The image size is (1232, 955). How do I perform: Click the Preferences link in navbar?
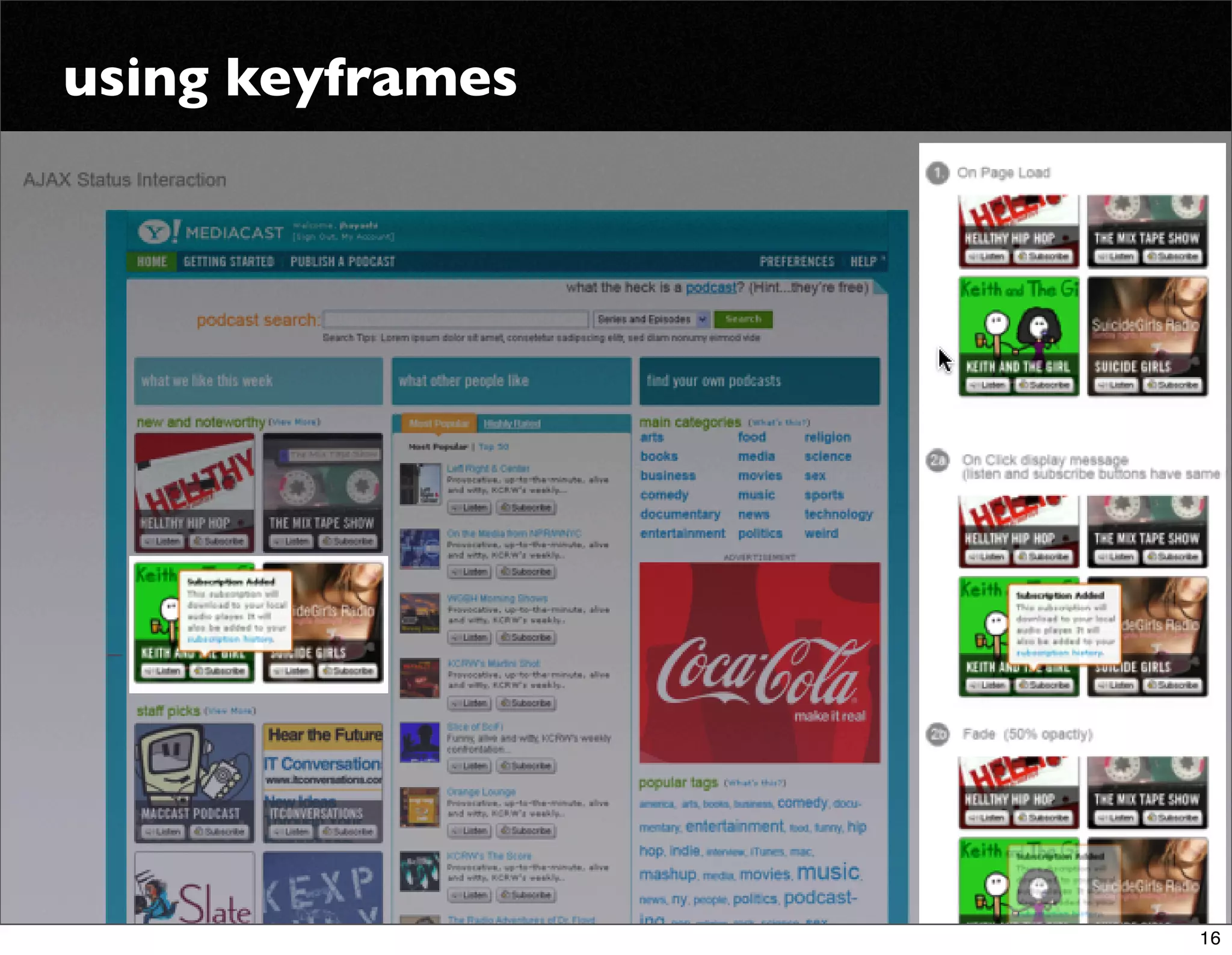coord(796,262)
